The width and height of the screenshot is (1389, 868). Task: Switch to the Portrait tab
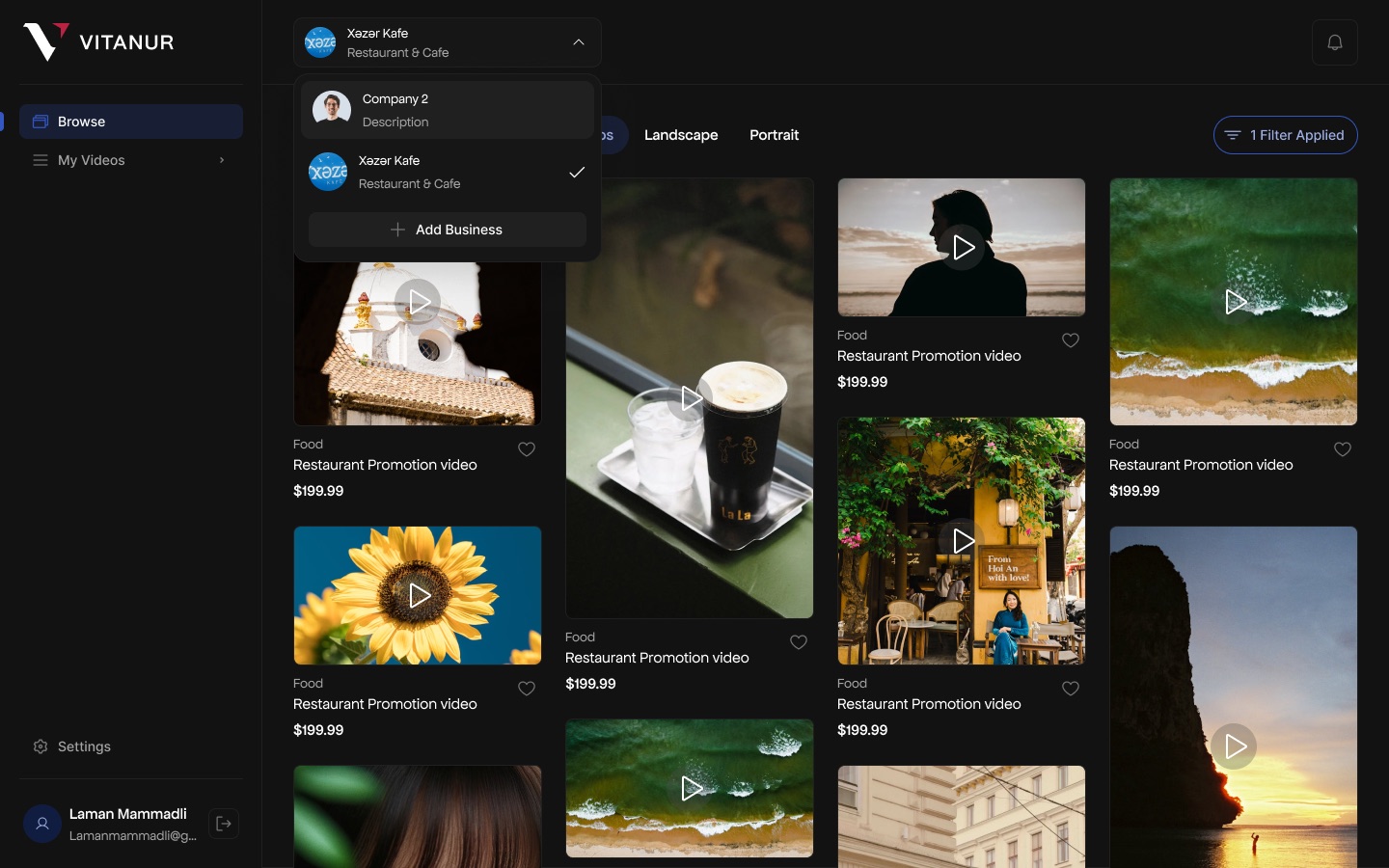(x=775, y=135)
